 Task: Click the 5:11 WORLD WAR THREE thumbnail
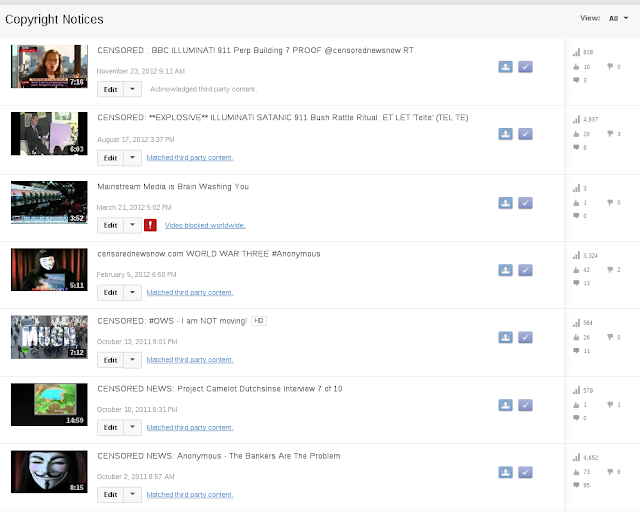click(x=49, y=269)
